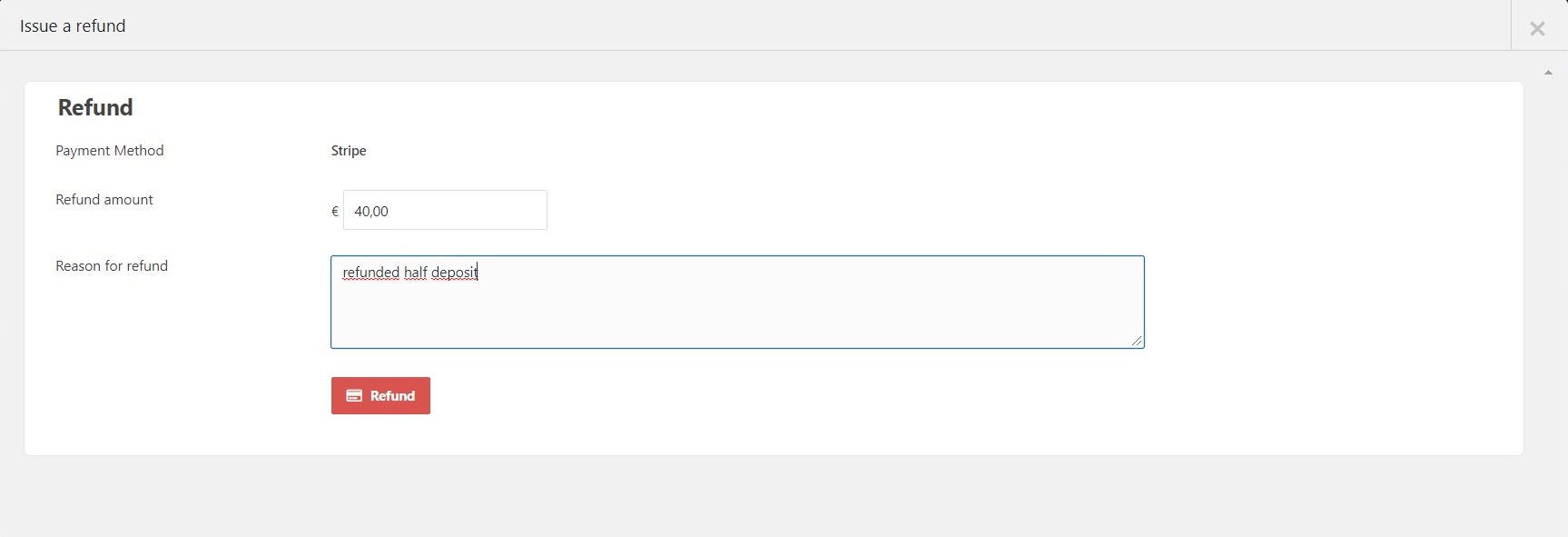Screen dimensions: 1568x537
Task: Click inside the Reason for refund textarea
Action: pyautogui.click(x=737, y=303)
